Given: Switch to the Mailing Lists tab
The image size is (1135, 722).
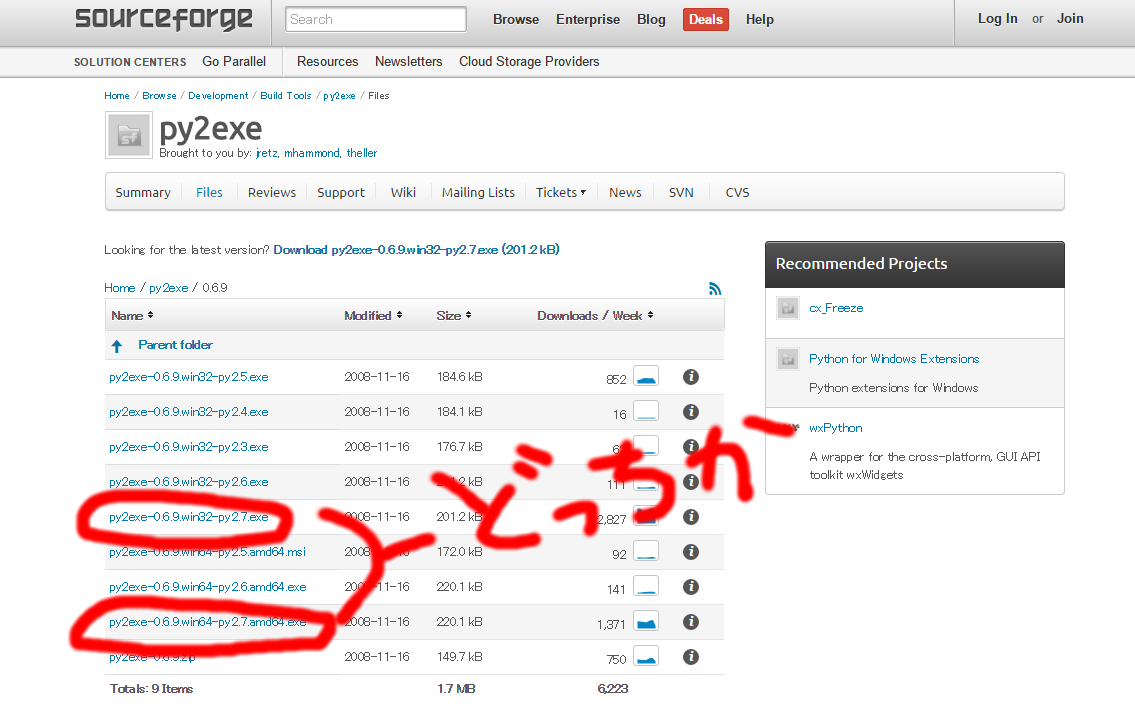Looking at the screenshot, I should [478, 193].
